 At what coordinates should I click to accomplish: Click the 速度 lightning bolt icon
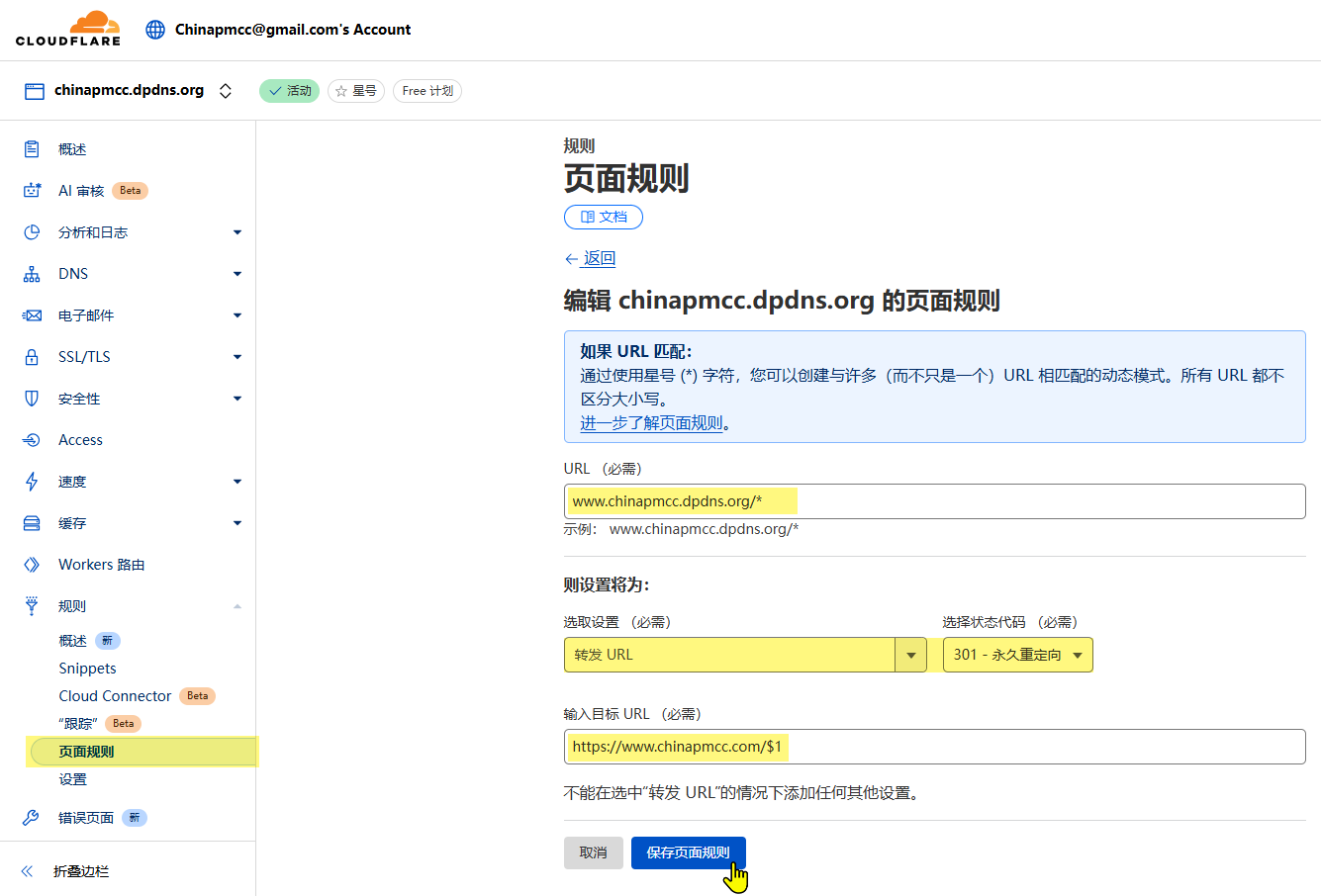32,482
